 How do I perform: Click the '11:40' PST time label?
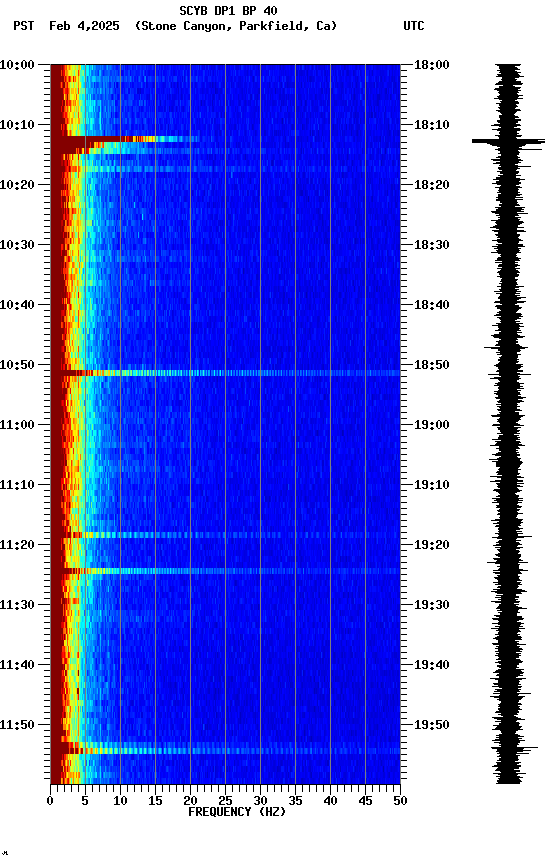[x=17, y=666]
